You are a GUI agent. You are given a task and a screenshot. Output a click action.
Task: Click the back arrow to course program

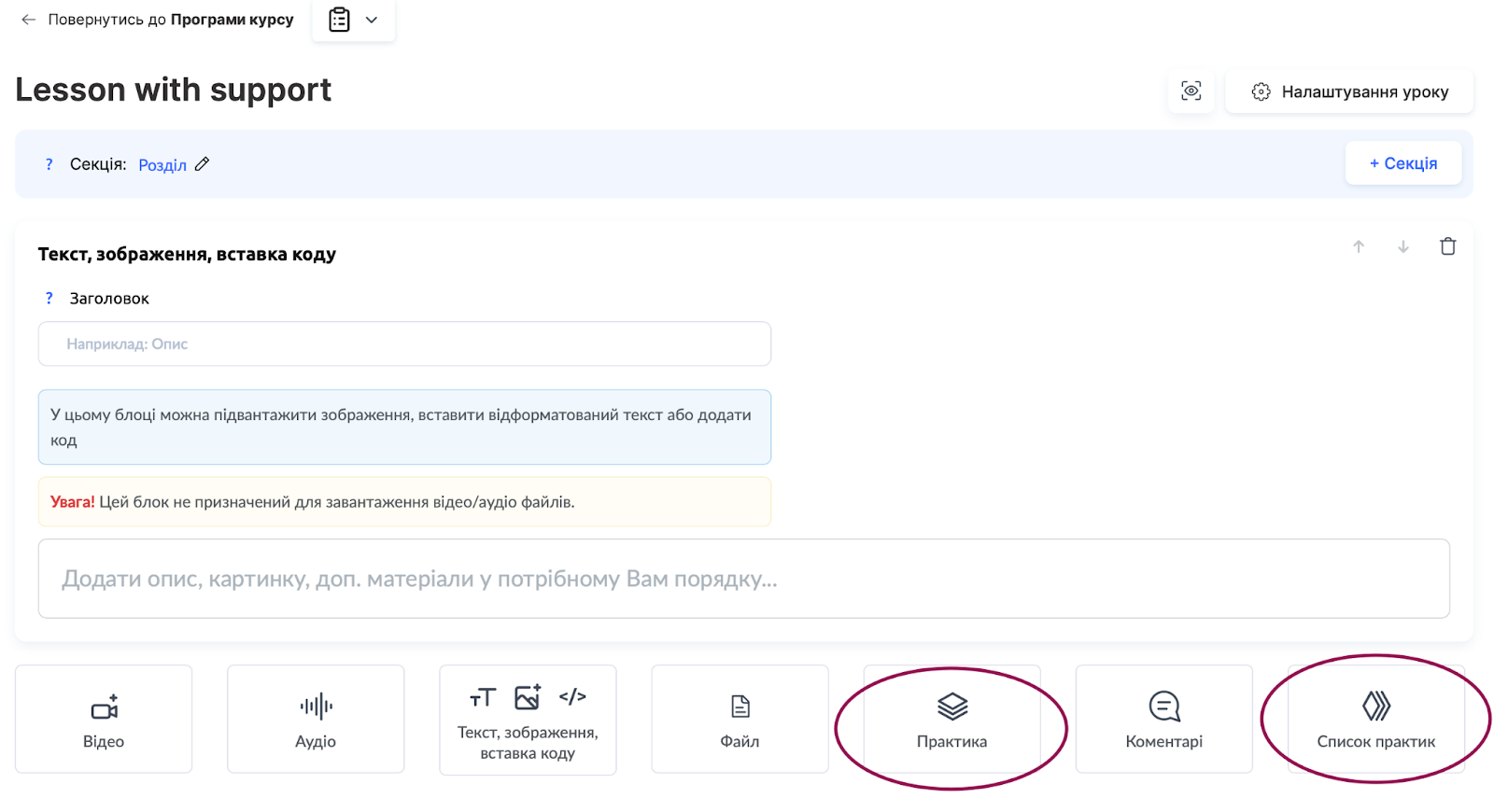coord(29,20)
